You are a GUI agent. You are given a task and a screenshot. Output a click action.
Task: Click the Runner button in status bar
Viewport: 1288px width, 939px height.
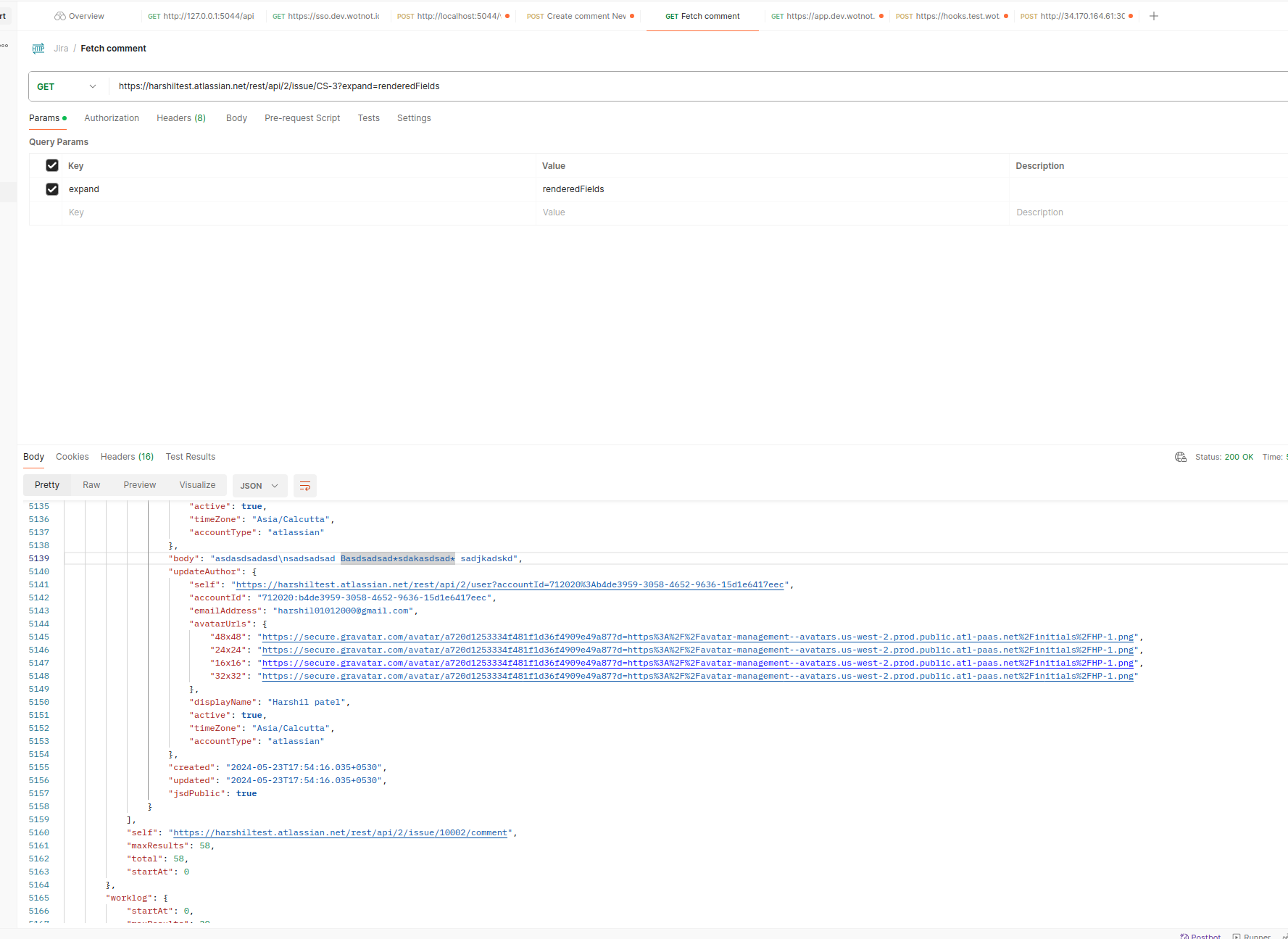pos(1251,936)
